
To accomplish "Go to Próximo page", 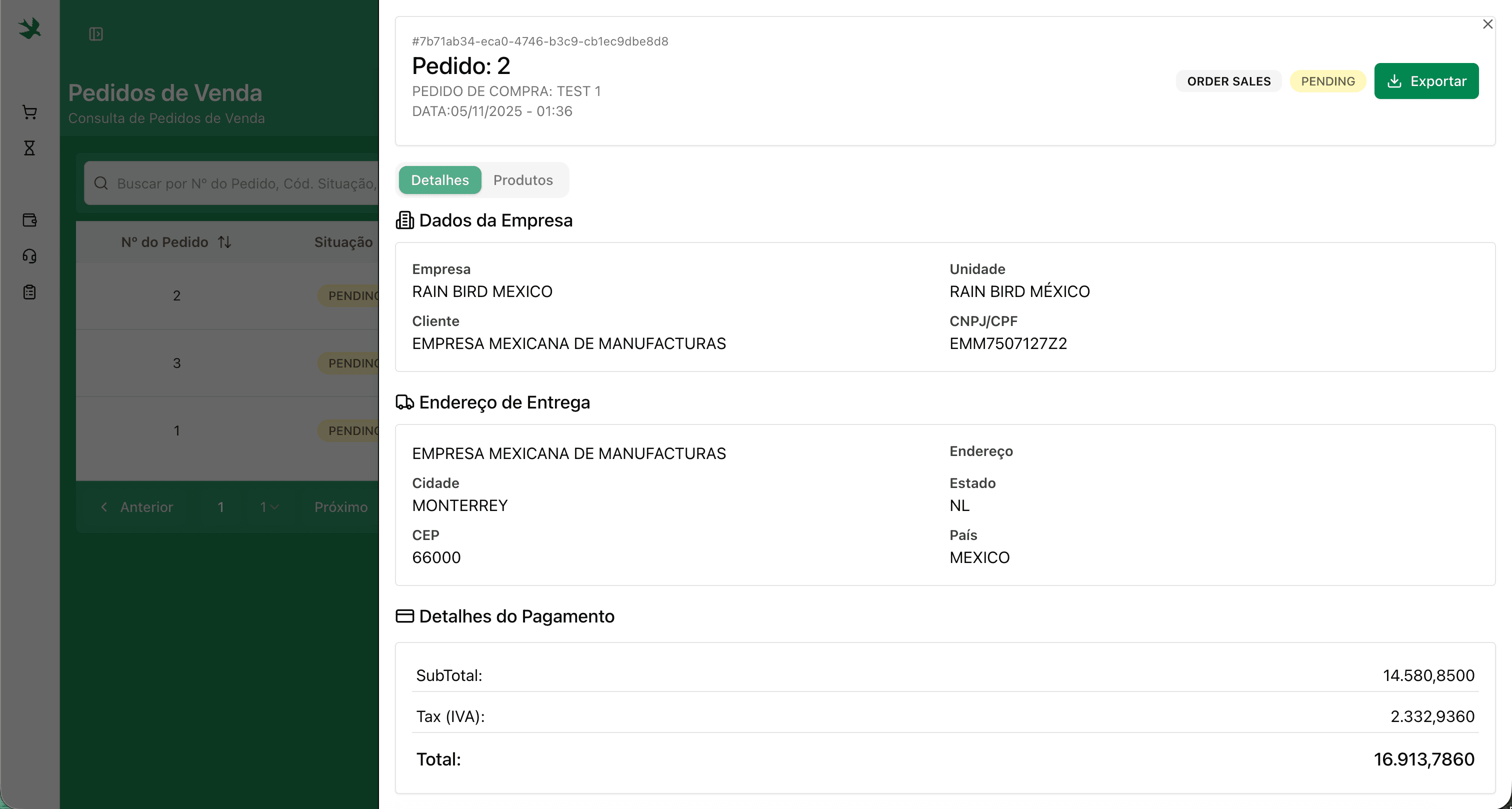I will point(341,507).
